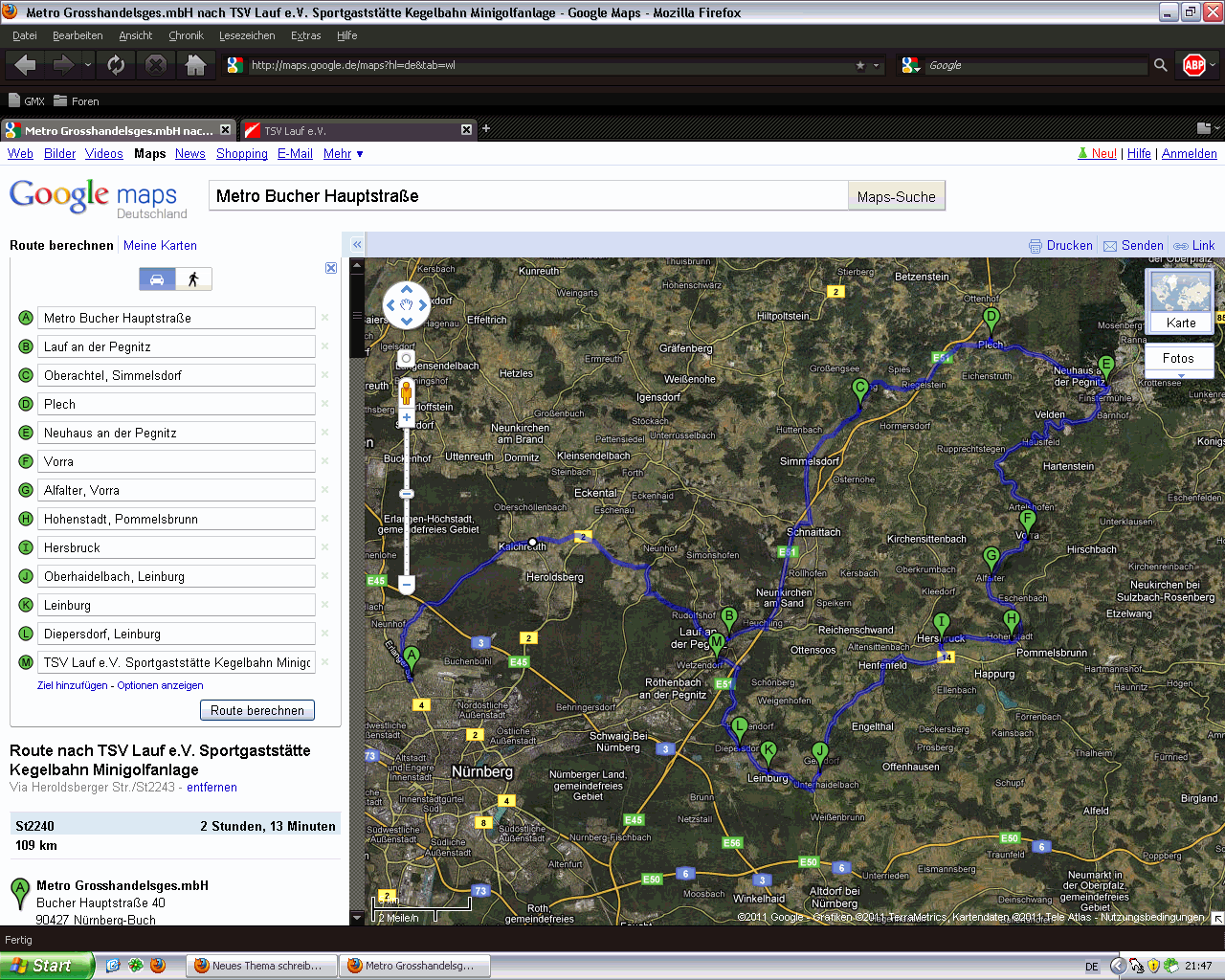Click the Optionen anzeigen link
This screenshot has width=1225, height=980.
160,685
